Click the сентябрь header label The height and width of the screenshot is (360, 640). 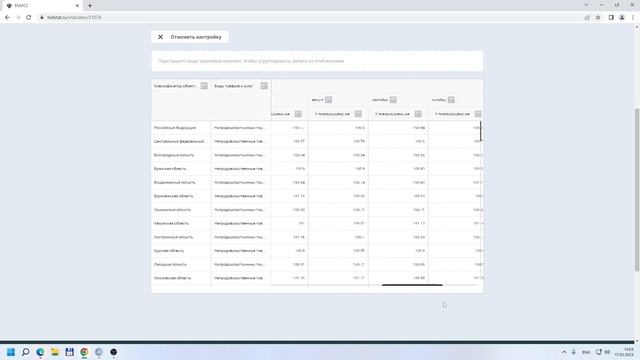click(x=380, y=100)
